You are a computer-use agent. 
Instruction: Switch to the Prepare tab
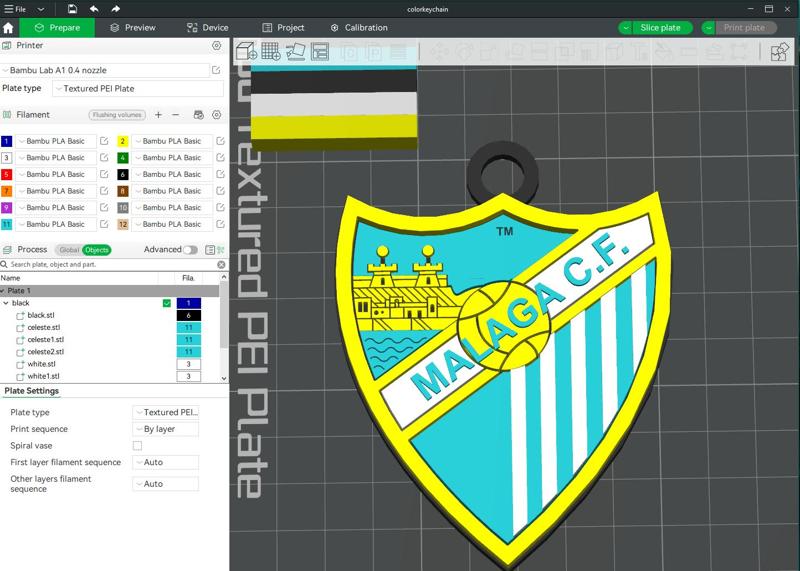pos(58,28)
